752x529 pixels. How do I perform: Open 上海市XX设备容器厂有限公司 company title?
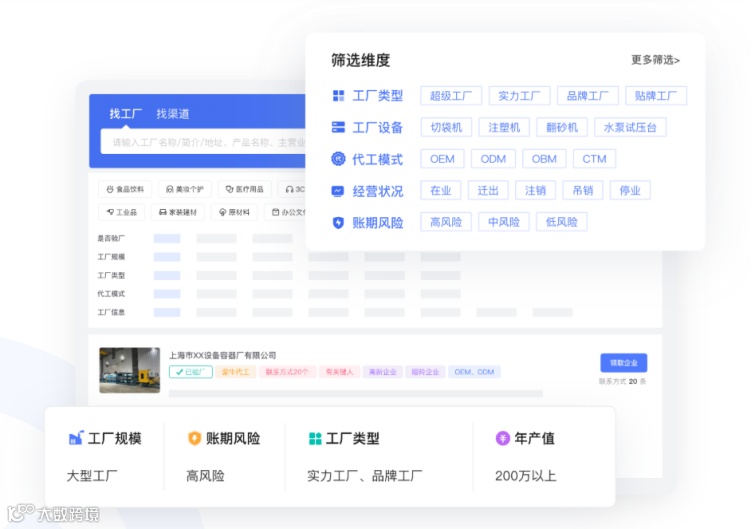point(223,355)
